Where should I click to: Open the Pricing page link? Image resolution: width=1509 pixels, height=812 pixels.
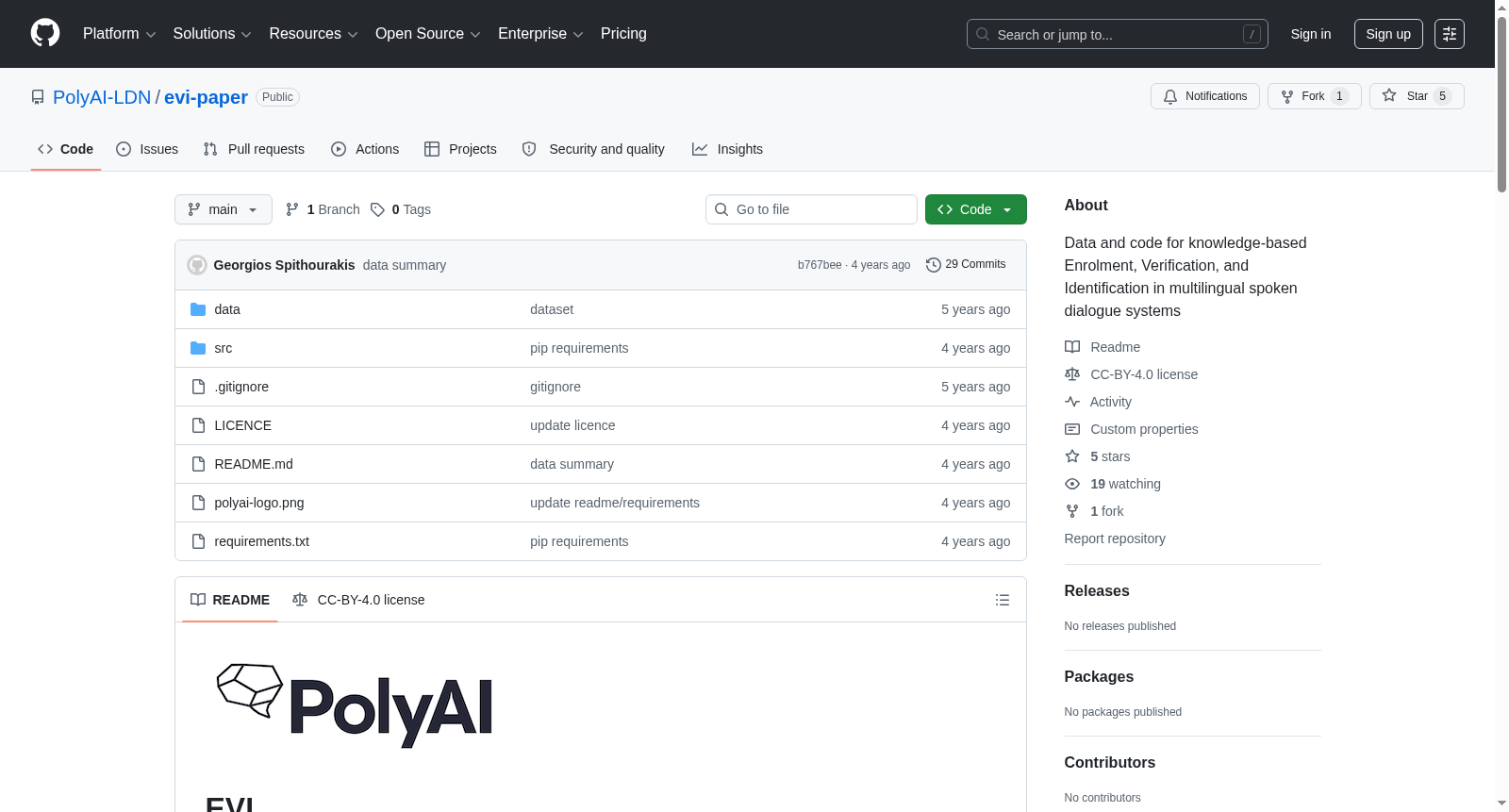click(623, 34)
